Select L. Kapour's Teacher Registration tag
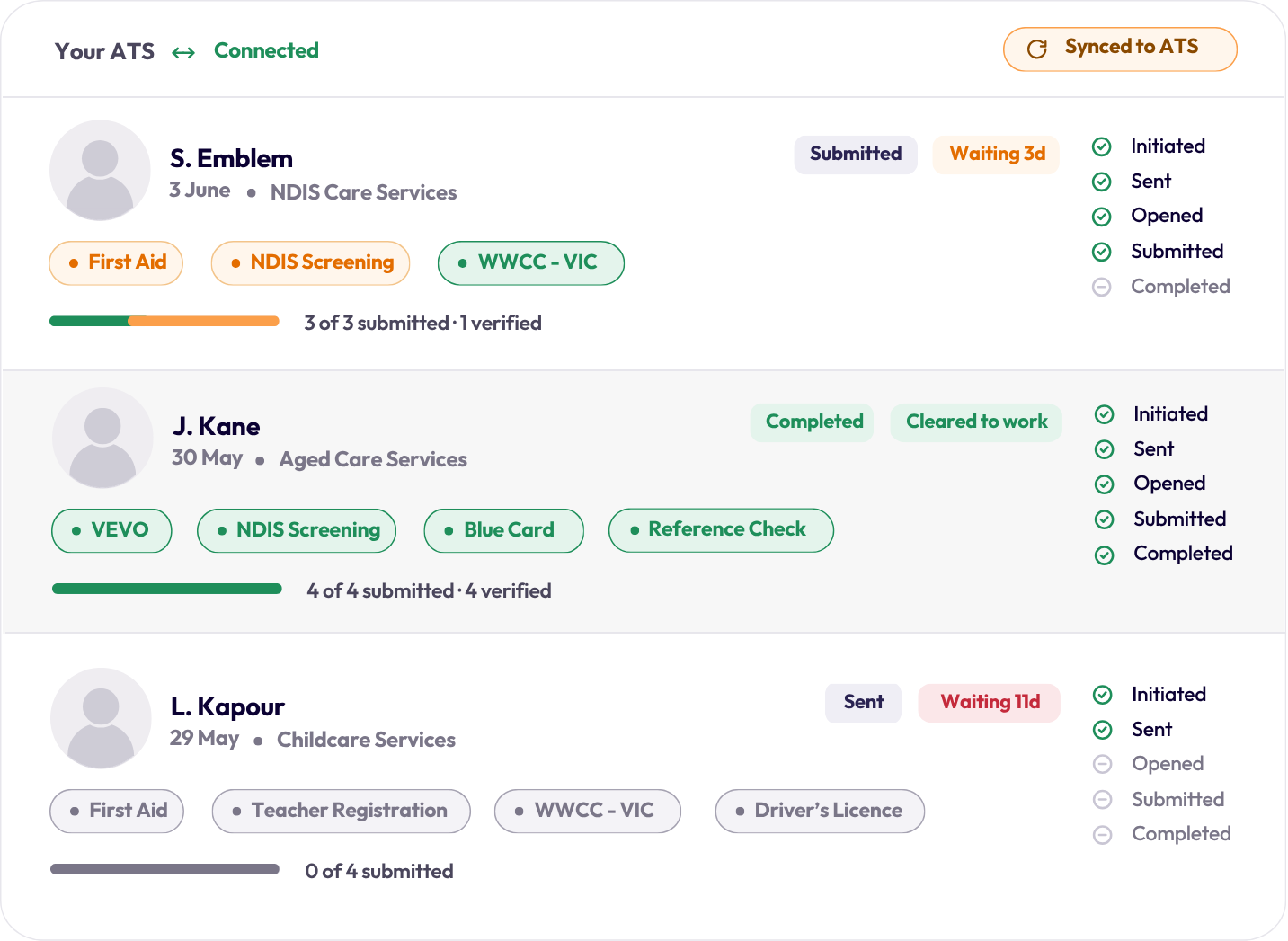This screenshot has width=1288, height=941. pyautogui.click(x=342, y=812)
